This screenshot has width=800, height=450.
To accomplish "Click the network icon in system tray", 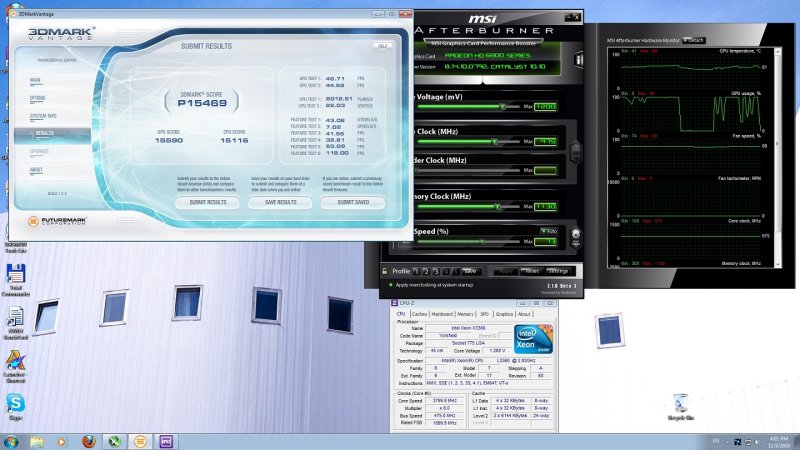I will (x=747, y=442).
